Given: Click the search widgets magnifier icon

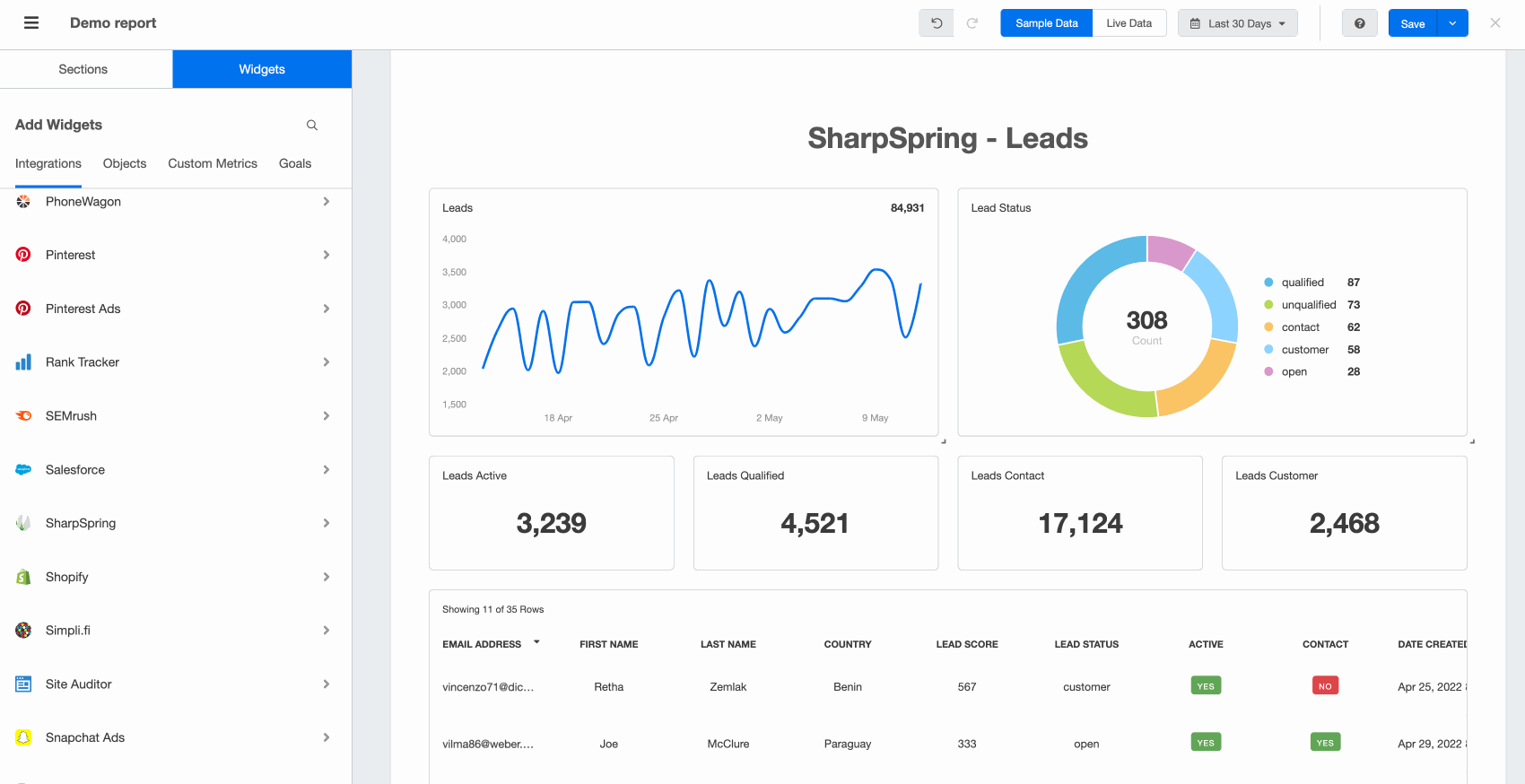Looking at the screenshot, I should pyautogui.click(x=312, y=126).
